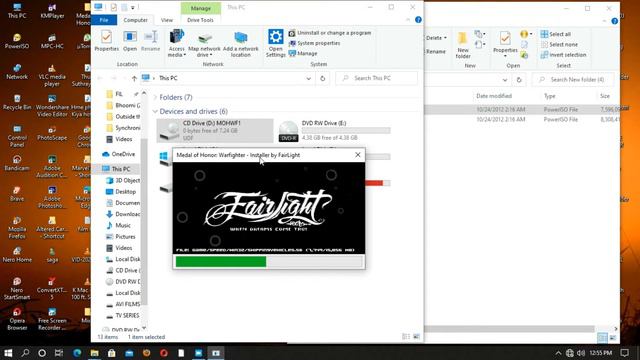Image resolution: width=640 pixels, height=360 pixels.
Task: Click Manage in System group
Action: tap(303, 53)
